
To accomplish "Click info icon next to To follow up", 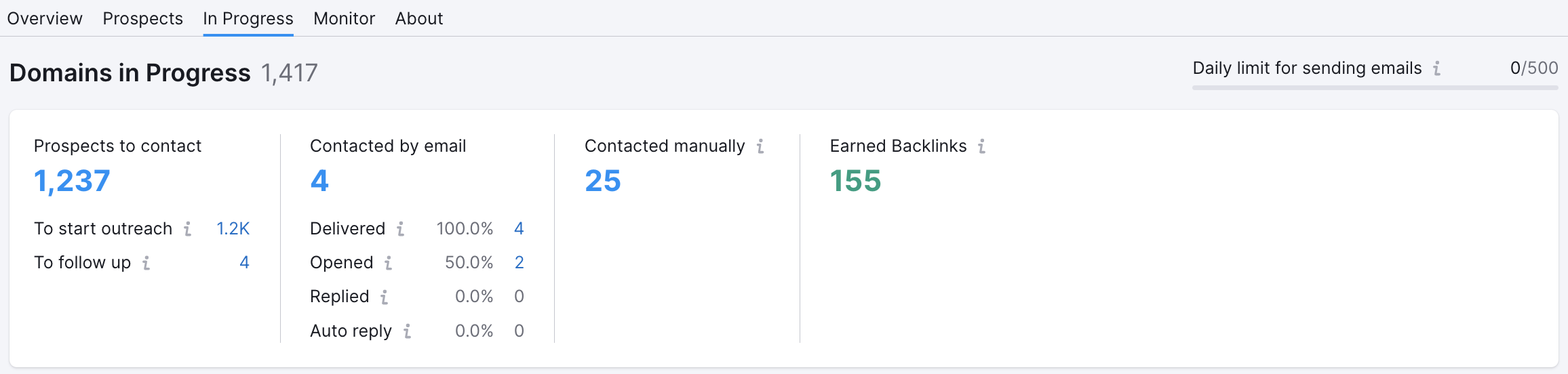I will coord(146,263).
